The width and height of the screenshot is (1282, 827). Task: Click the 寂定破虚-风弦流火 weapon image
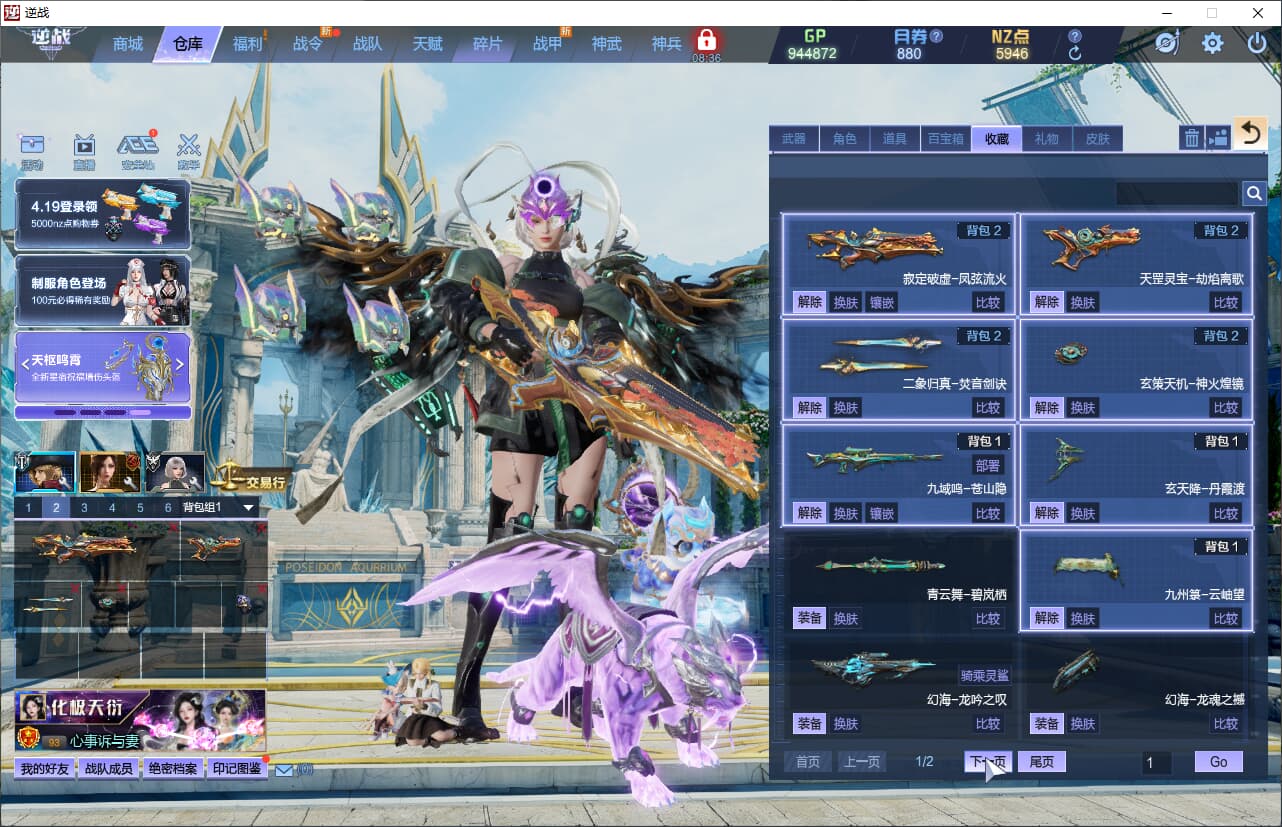[x=875, y=246]
